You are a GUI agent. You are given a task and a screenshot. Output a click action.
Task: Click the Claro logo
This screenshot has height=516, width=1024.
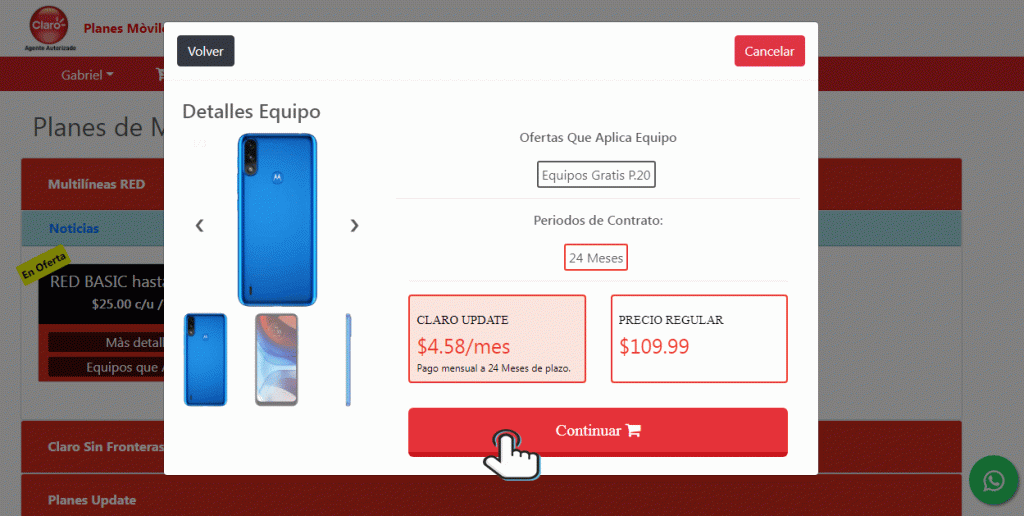[49, 27]
